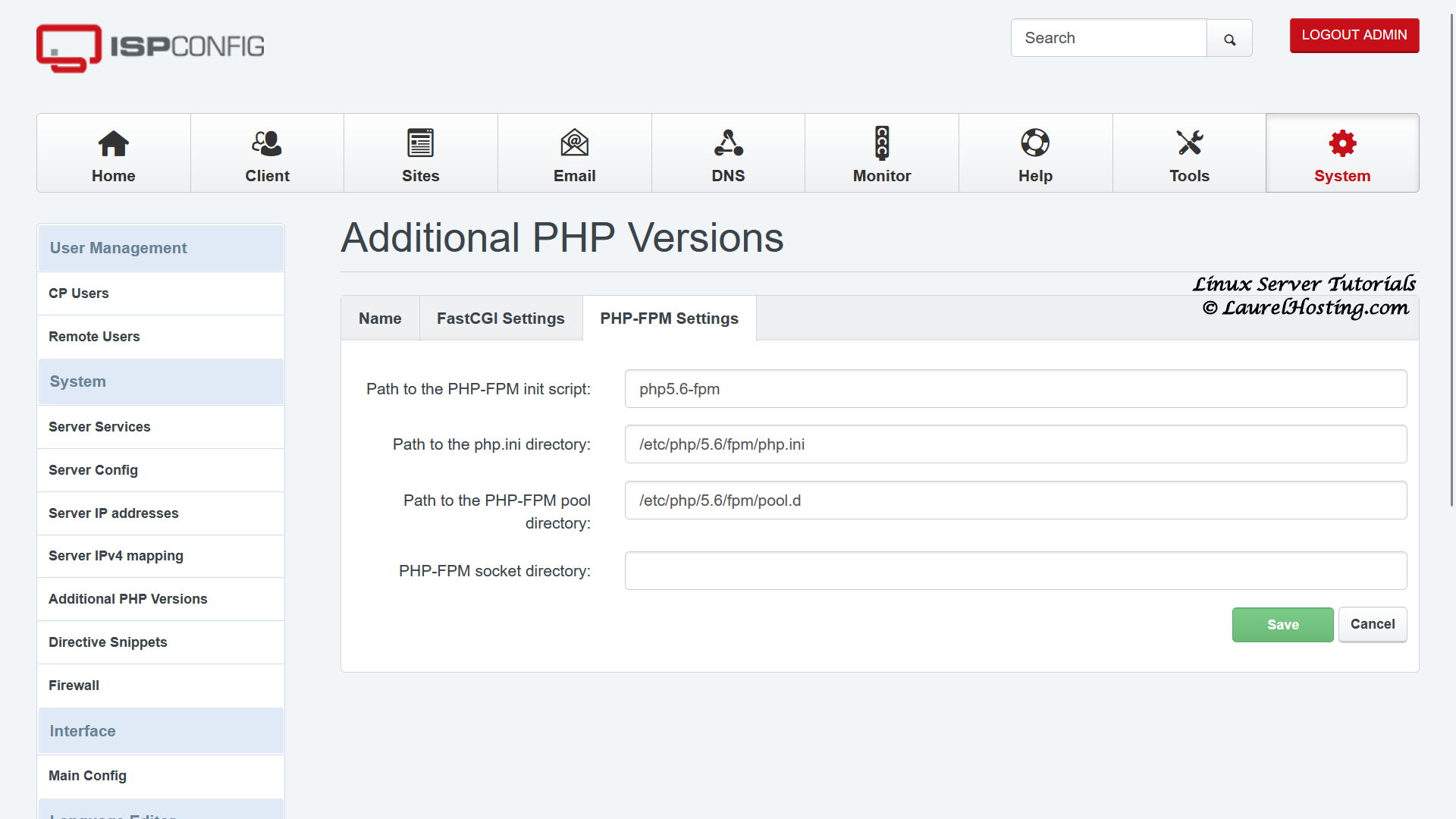Select the PHP-FPM Settings tab

[x=669, y=318]
